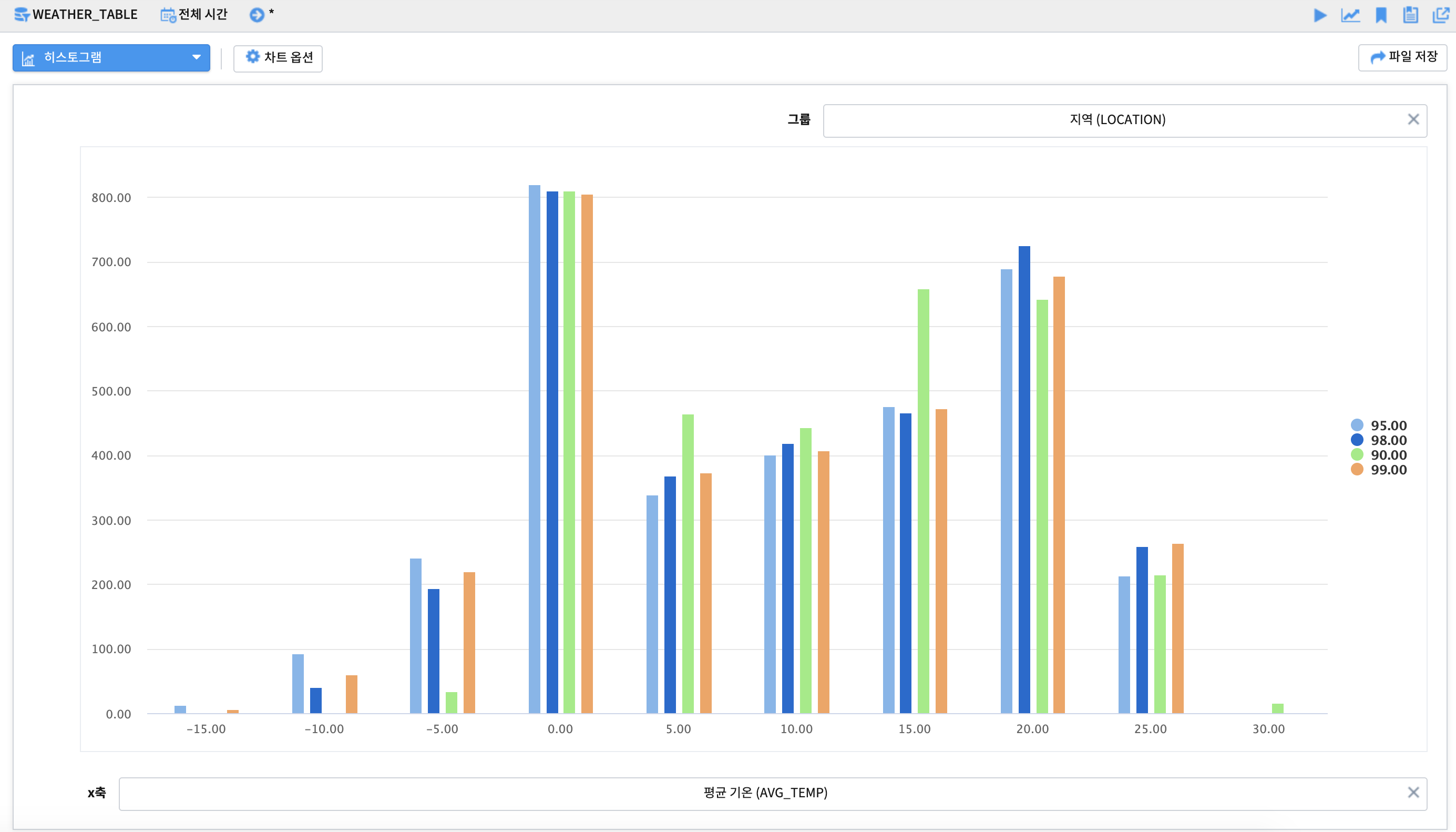This screenshot has width=1456, height=832.
Task: Click the 98.00 legend label
Action: click(x=1389, y=441)
